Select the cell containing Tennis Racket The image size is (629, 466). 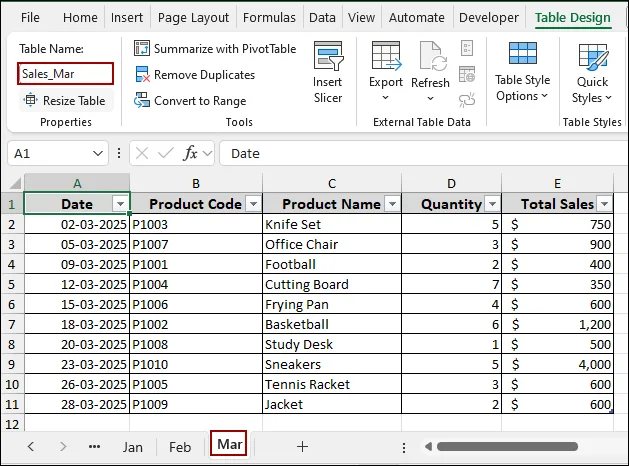click(332, 384)
